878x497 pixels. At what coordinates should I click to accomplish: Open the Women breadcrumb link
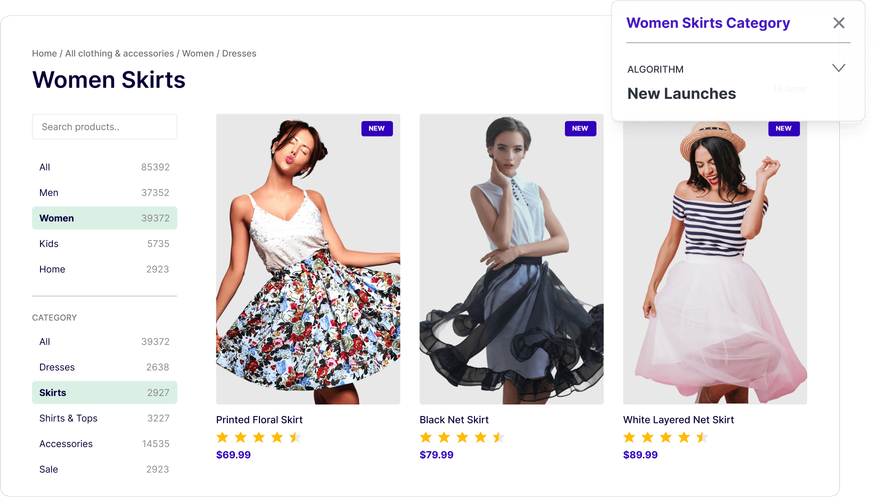tap(198, 53)
